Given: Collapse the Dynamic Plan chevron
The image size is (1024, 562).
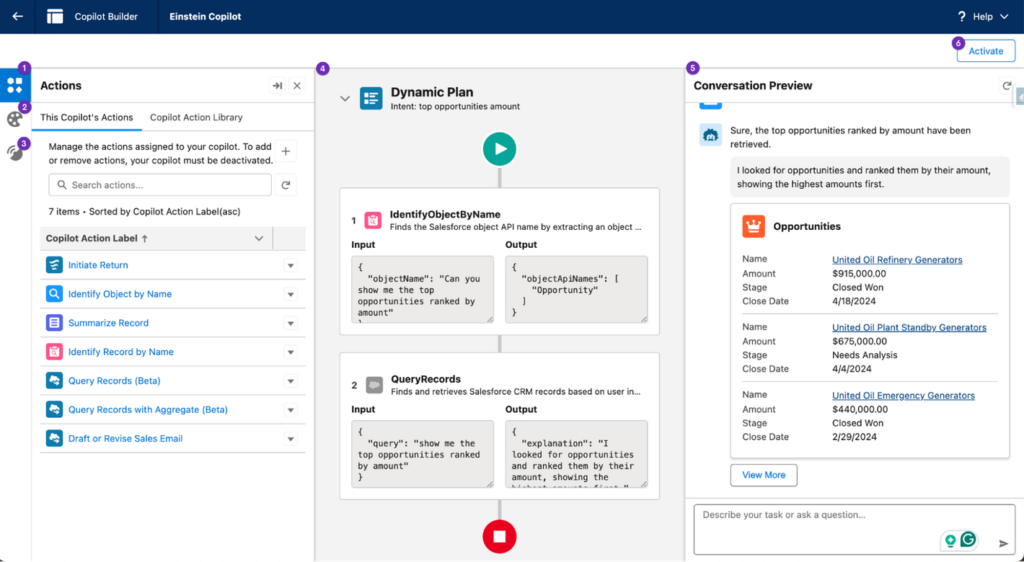Looking at the screenshot, I should [x=345, y=99].
